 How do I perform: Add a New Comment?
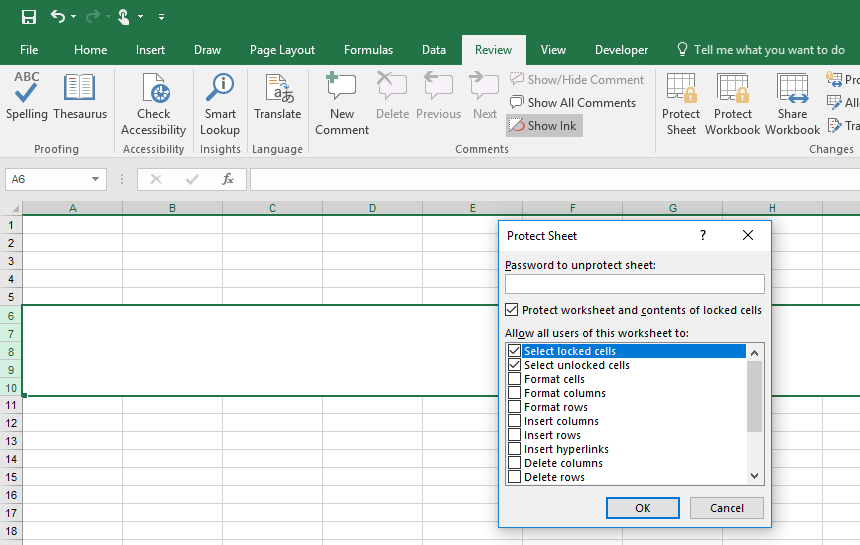click(342, 88)
